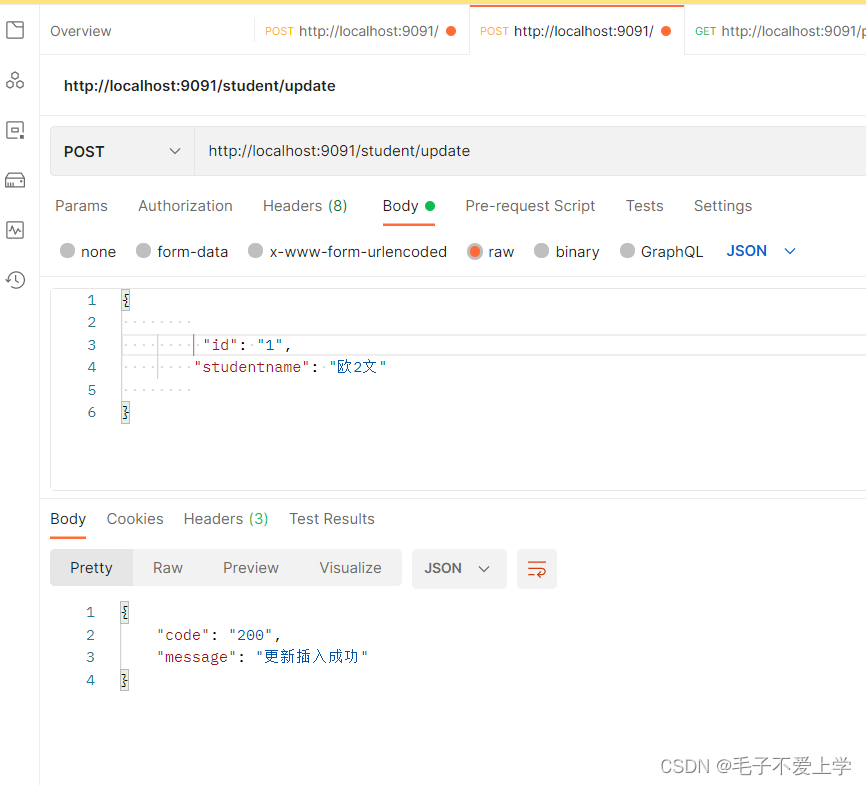Click the wrap-lines icon beside response JSON dropdown
Viewport: 866px width, 785px height.
[537, 568]
